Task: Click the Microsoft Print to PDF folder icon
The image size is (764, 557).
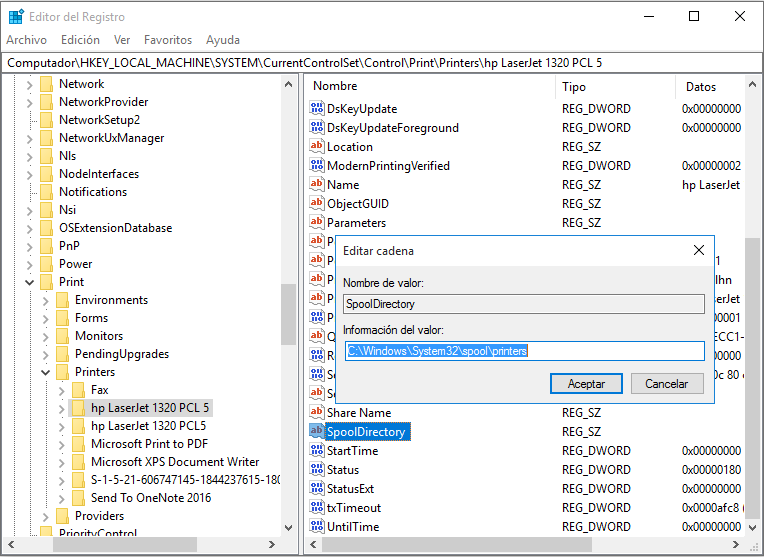Action: click(78, 444)
